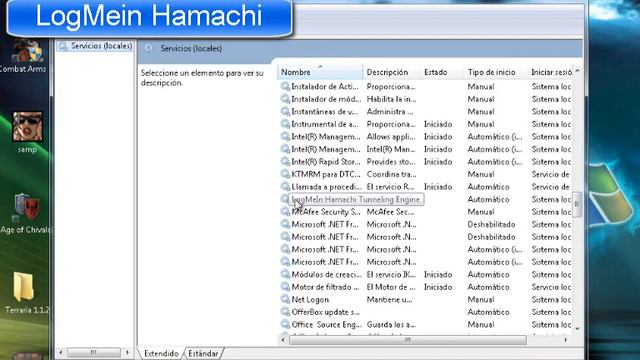Click services list horizontal scroll left arrow
Screen dimensions: 640x360
283,340
